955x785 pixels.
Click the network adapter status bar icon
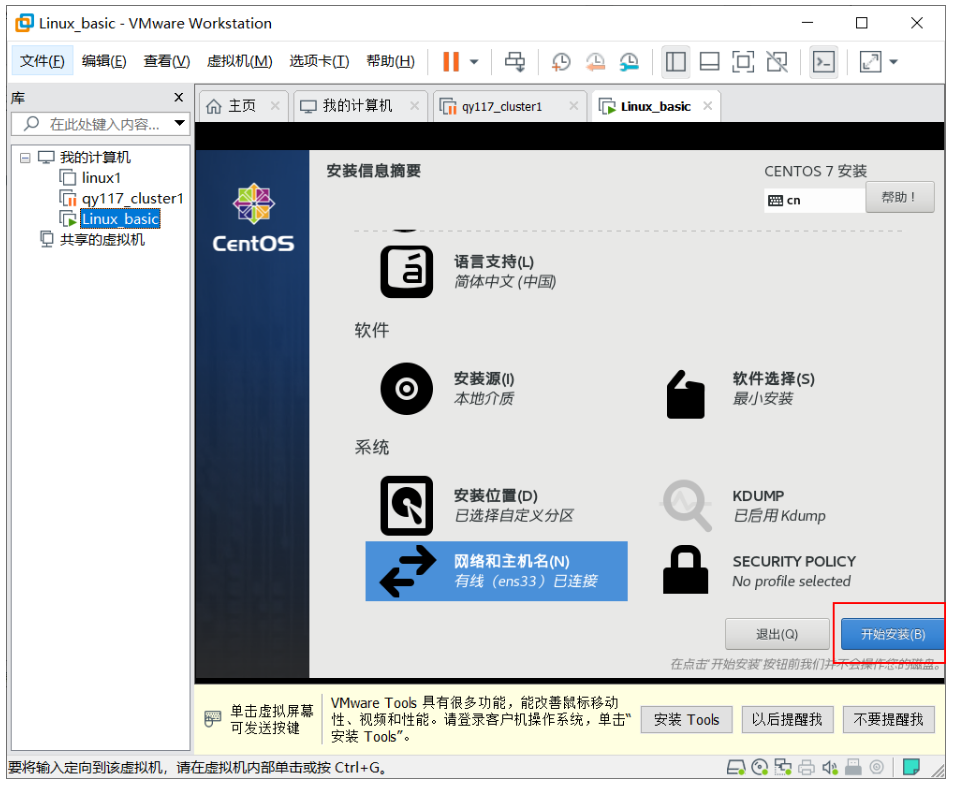[783, 767]
